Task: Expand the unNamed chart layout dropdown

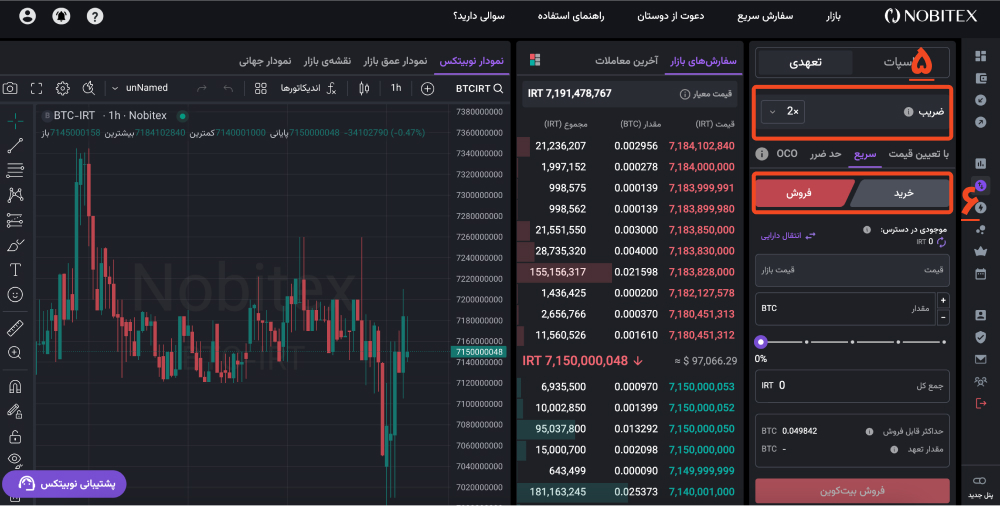Action: [142, 88]
